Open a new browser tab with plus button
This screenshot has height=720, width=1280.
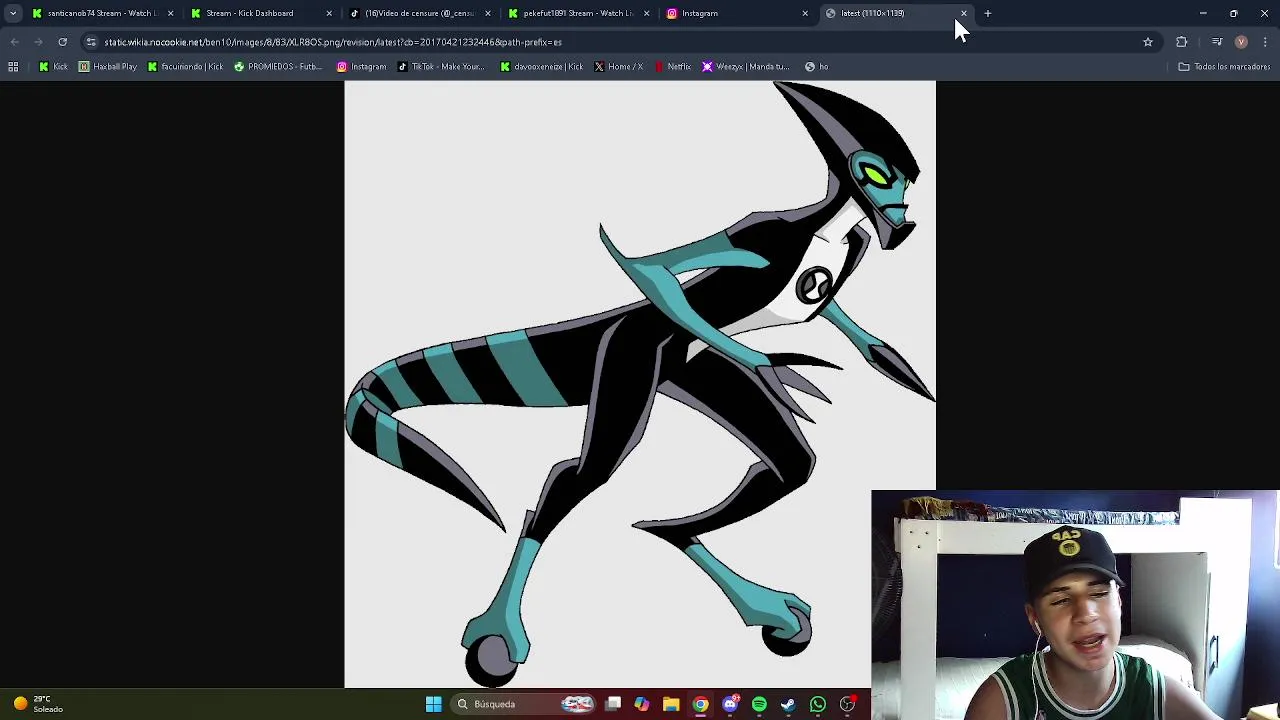[x=988, y=13]
